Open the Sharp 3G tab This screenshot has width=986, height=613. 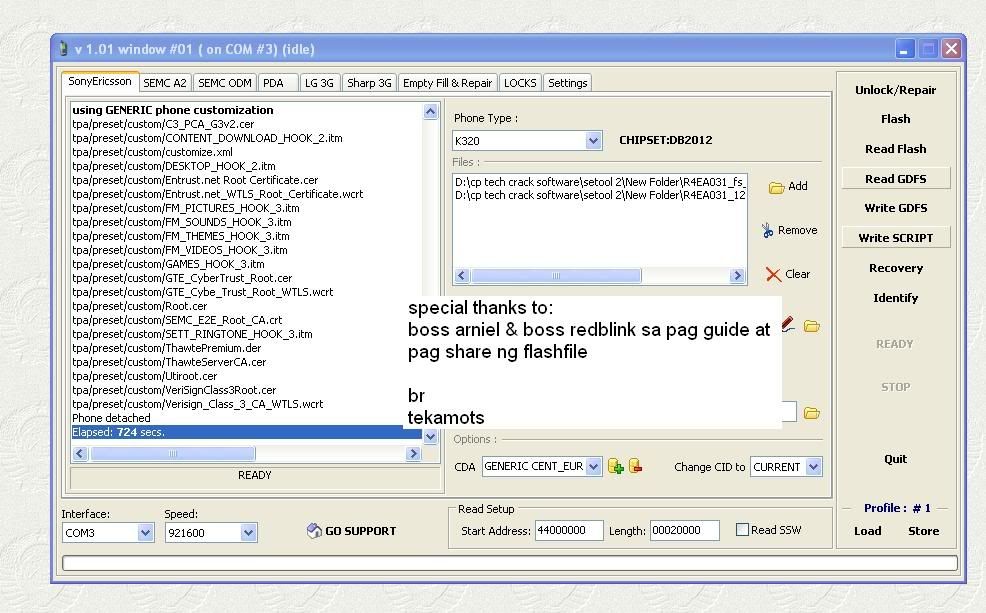point(369,83)
